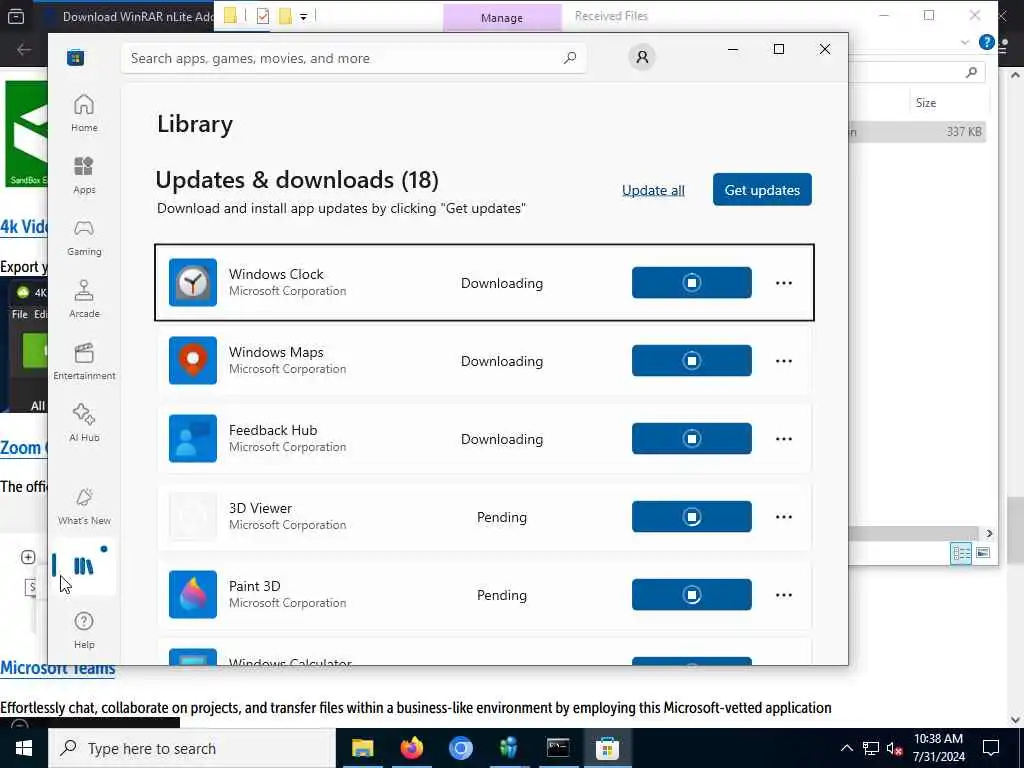Viewport: 1024px width, 768px height.
Task: Open the Entertainment section in sidebar
Action: (84, 361)
